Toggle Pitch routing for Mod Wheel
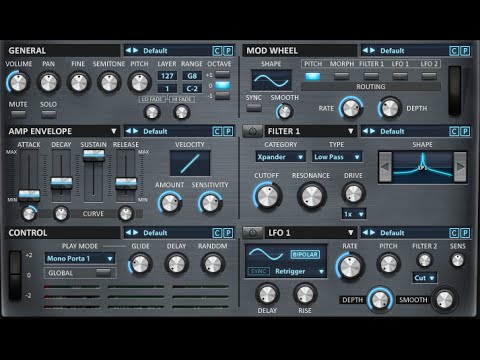The image size is (480, 360). click(313, 76)
